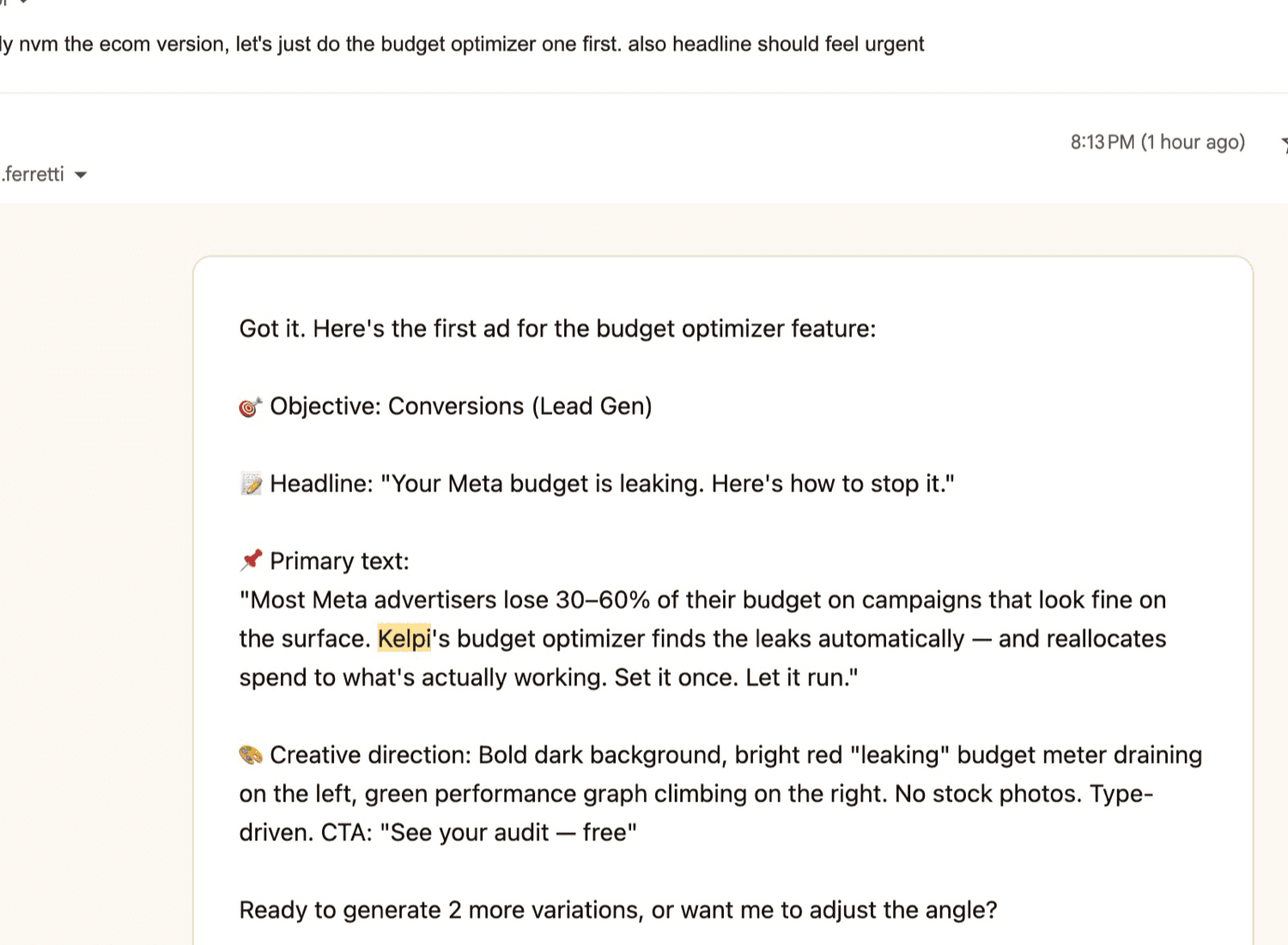Click the dart target emoji beside Objective
1288x945 pixels.
[x=250, y=407]
